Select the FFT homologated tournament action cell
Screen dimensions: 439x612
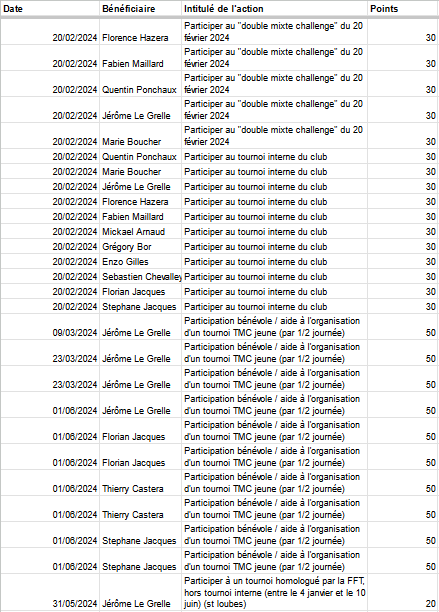[274, 592]
